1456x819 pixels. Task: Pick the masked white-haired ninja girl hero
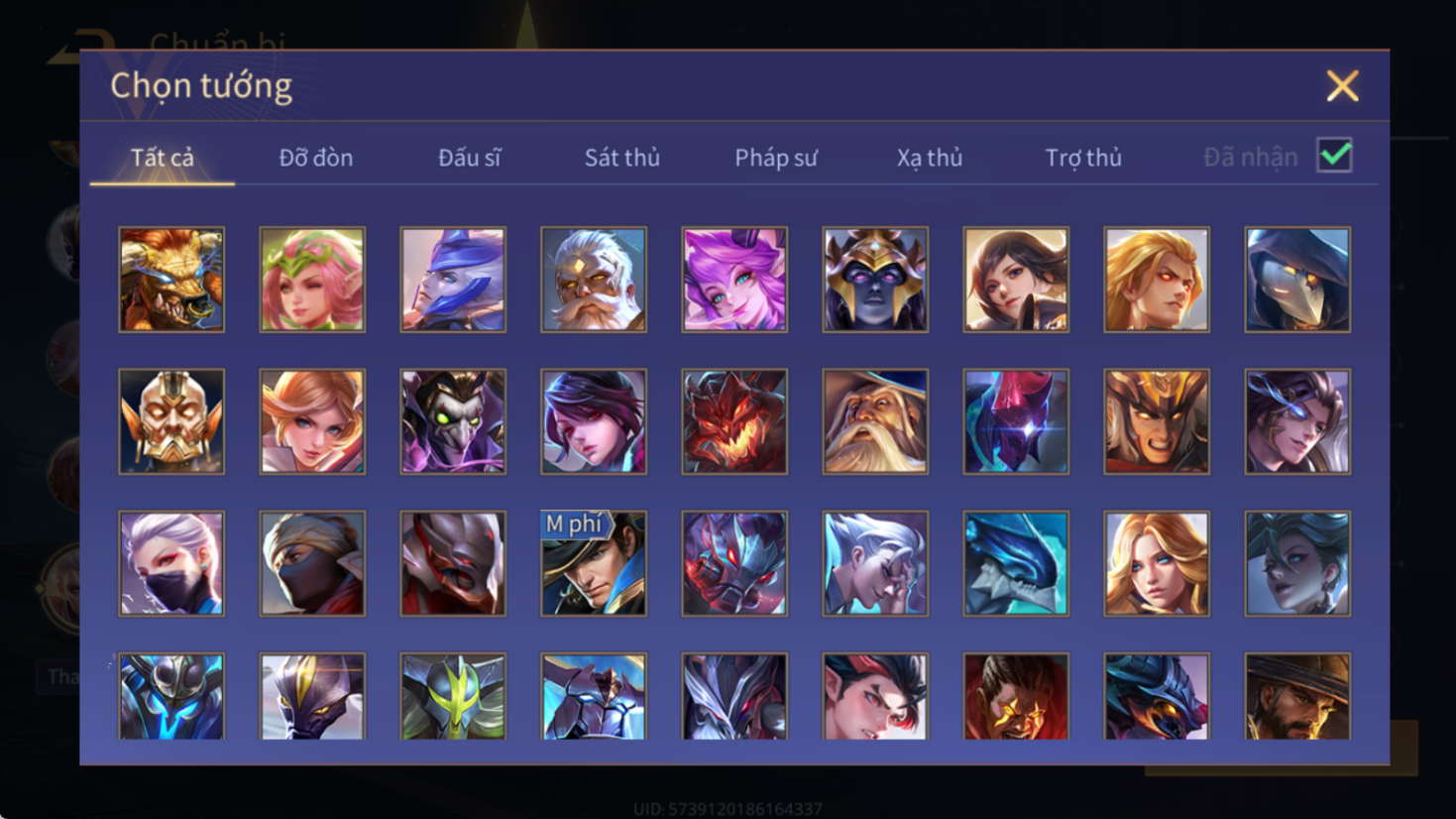click(x=171, y=563)
